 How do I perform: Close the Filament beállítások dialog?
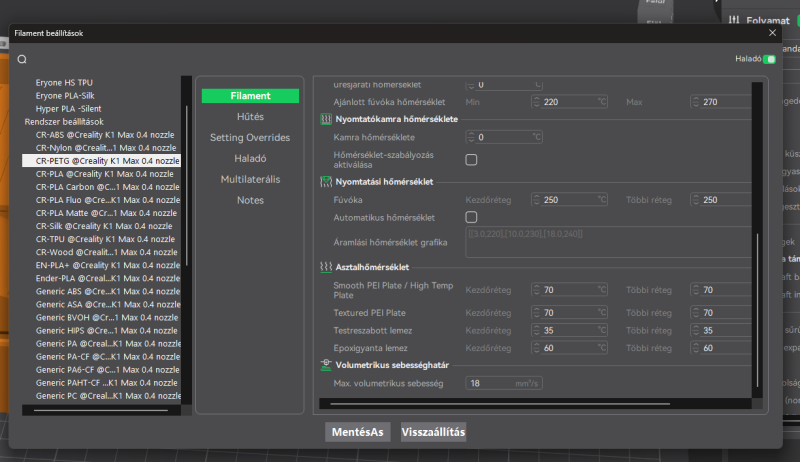click(x=772, y=33)
